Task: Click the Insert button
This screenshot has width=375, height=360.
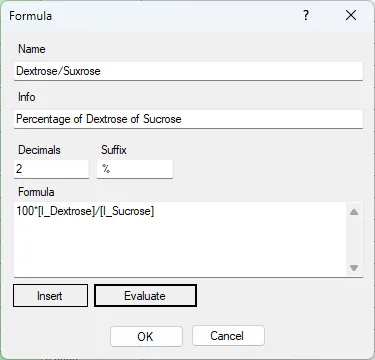Action: click(x=50, y=296)
